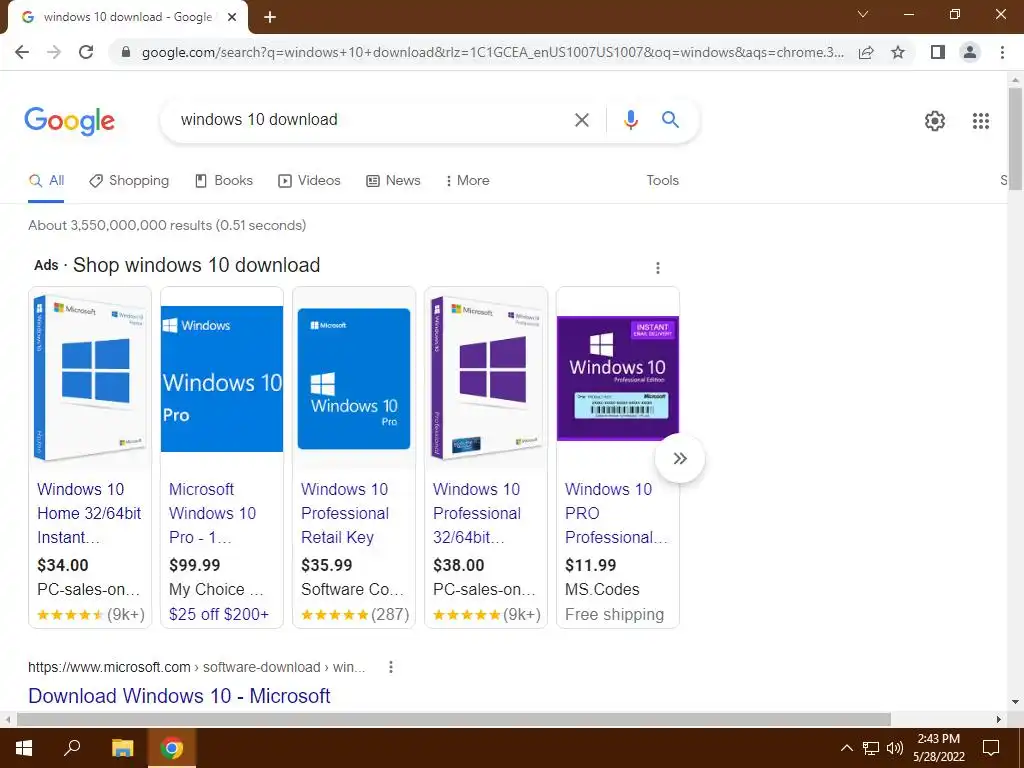Open the Google apps grid
The height and width of the screenshot is (768, 1024).
[980, 121]
